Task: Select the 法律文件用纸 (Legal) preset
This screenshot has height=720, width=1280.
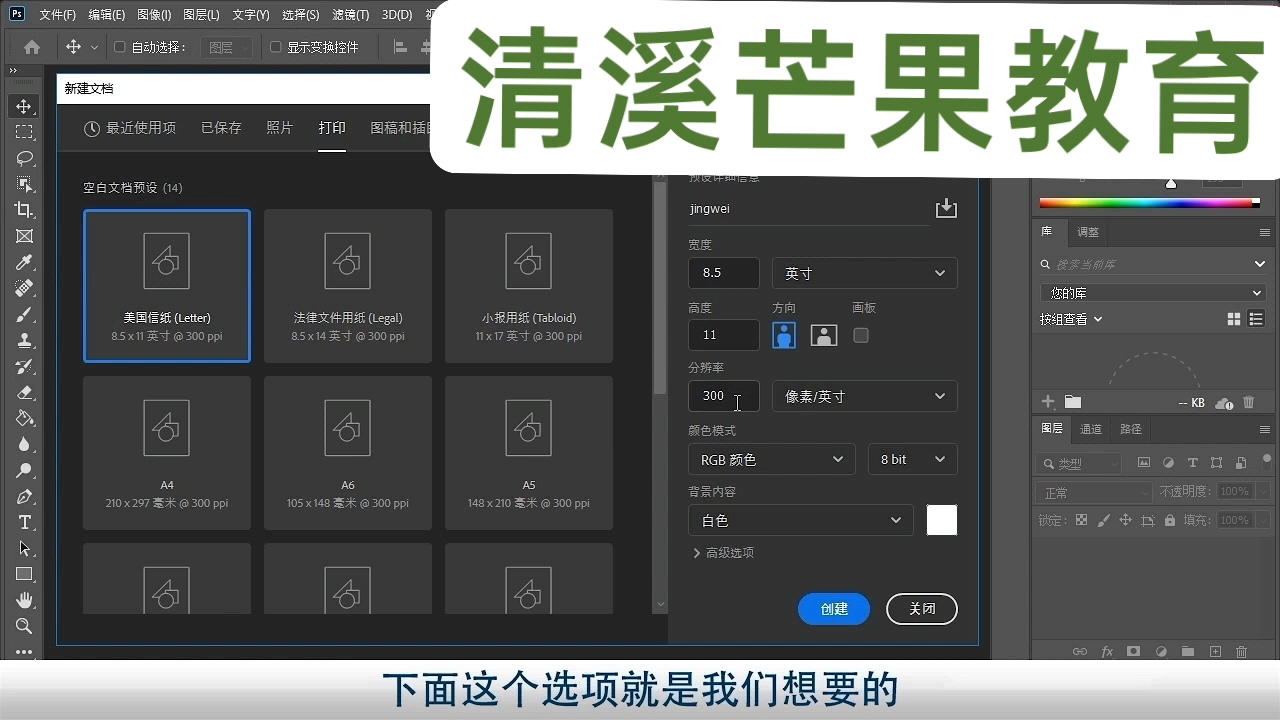Action: click(348, 286)
